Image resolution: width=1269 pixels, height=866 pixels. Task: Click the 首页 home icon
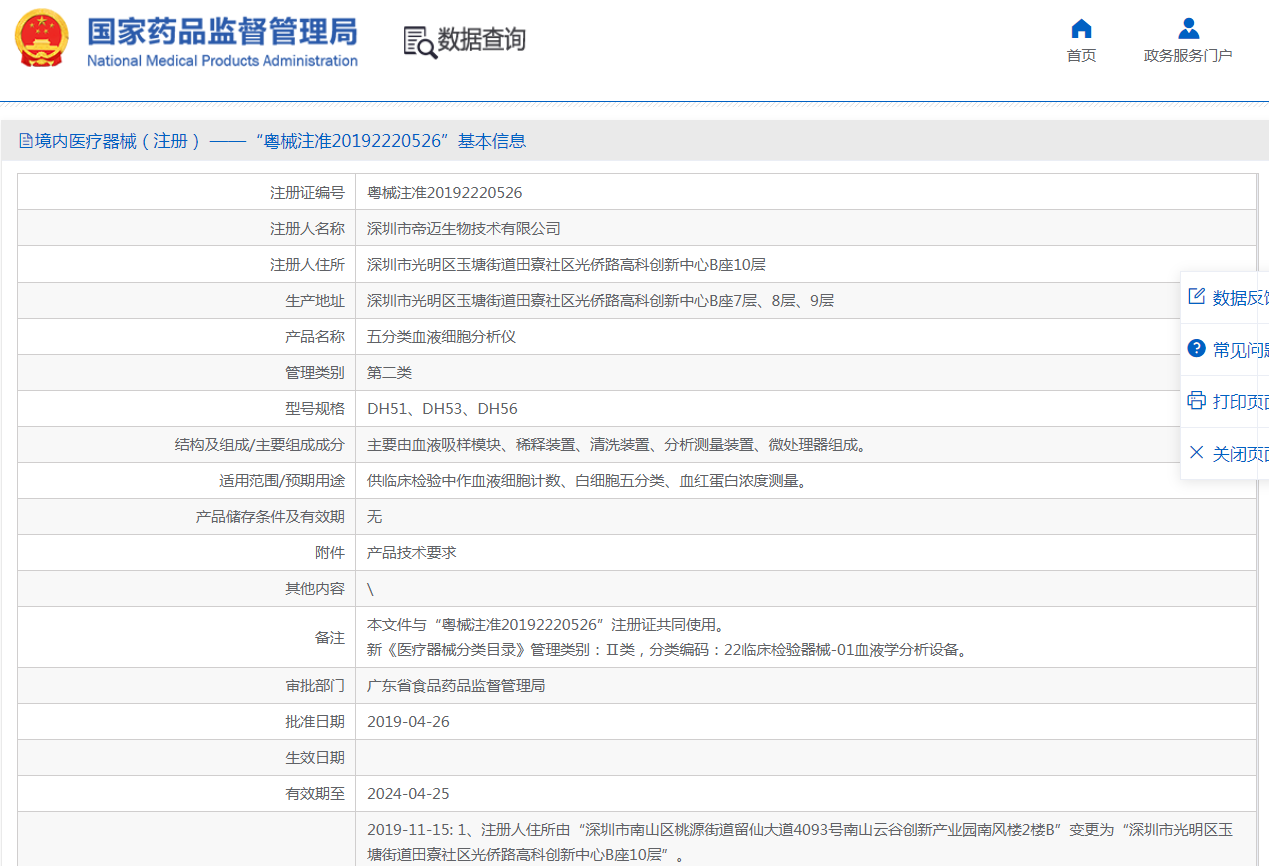[1081, 28]
